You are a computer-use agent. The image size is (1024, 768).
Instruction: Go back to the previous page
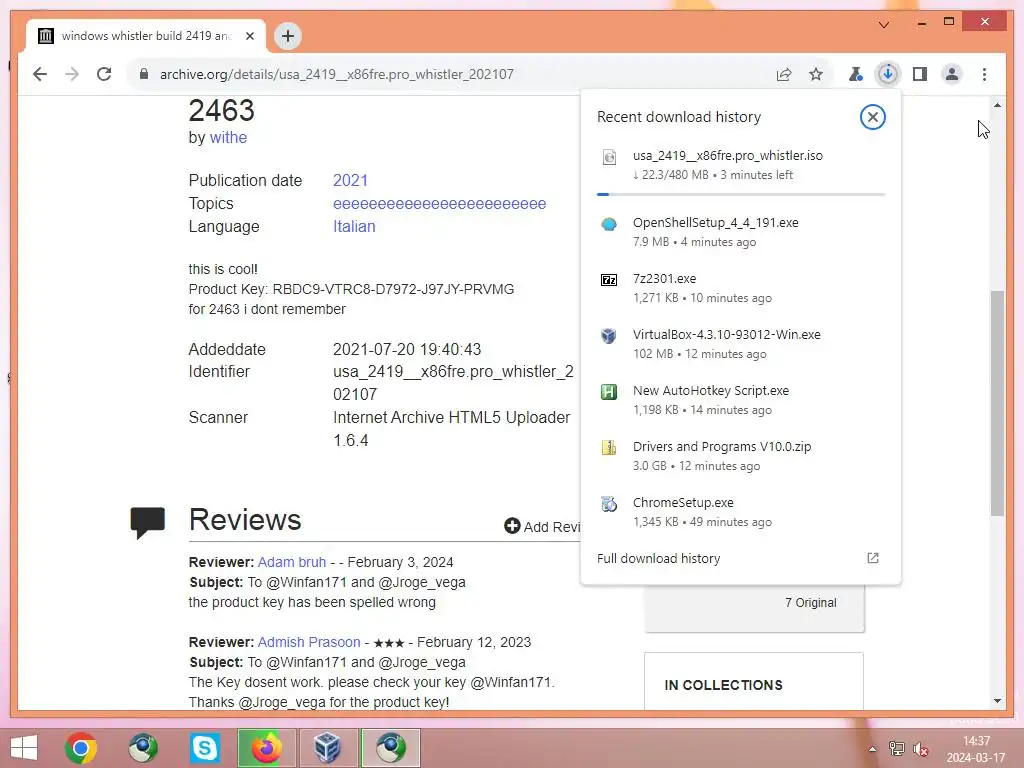[40, 74]
